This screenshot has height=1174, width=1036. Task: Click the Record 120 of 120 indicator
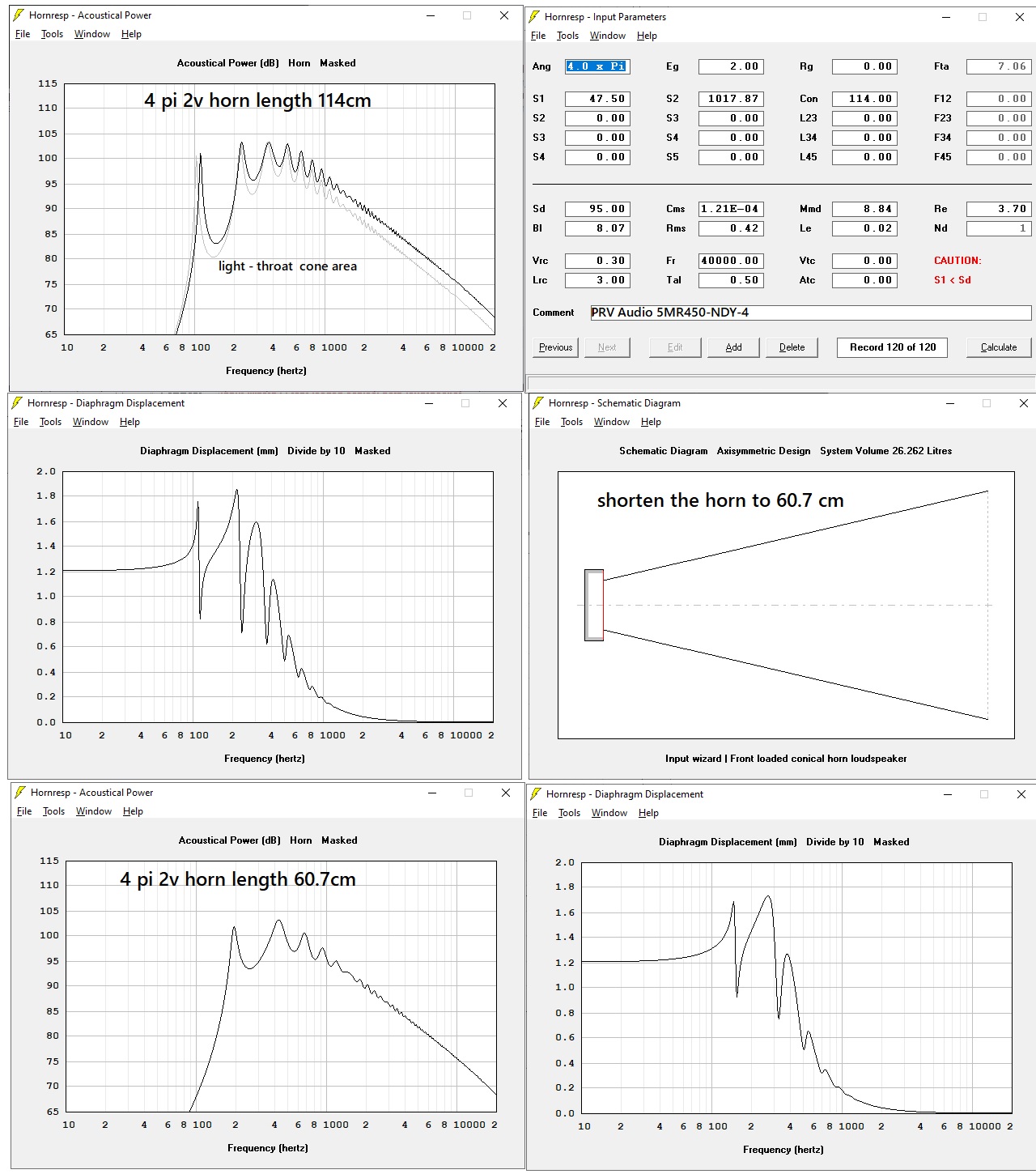pyautogui.click(x=893, y=347)
